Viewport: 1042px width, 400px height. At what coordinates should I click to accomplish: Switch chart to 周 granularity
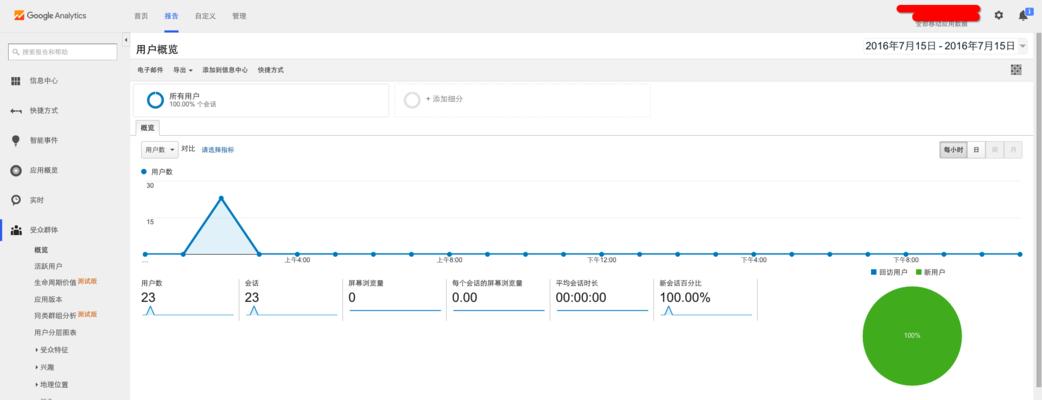(x=994, y=150)
